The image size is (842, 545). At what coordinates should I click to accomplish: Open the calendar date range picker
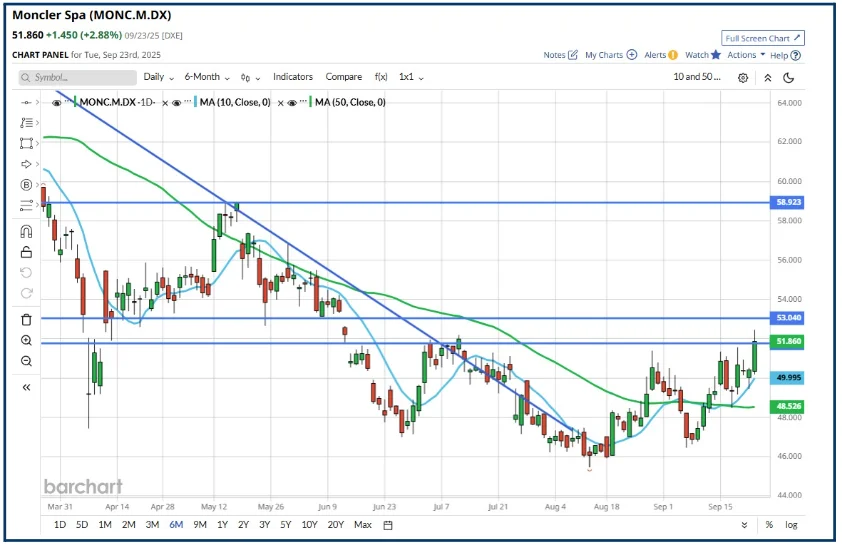pos(388,525)
